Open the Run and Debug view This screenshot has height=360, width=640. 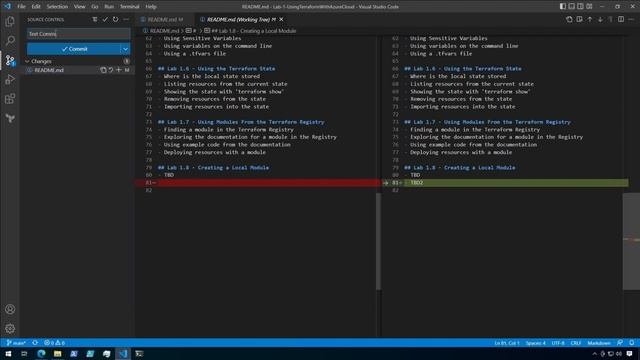(10, 80)
